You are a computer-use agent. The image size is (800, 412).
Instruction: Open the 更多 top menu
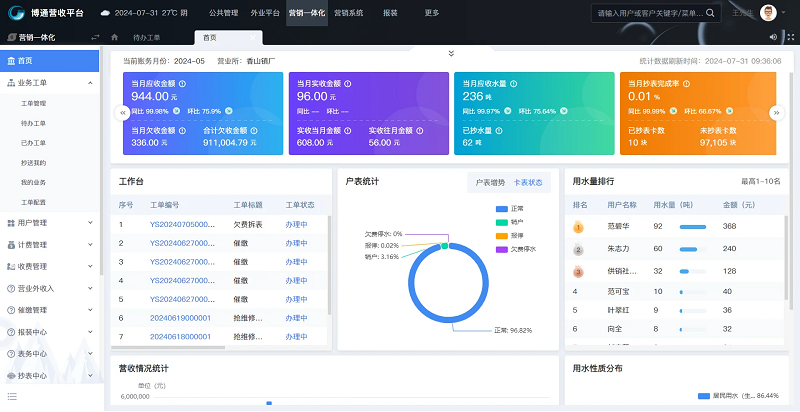(432, 13)
